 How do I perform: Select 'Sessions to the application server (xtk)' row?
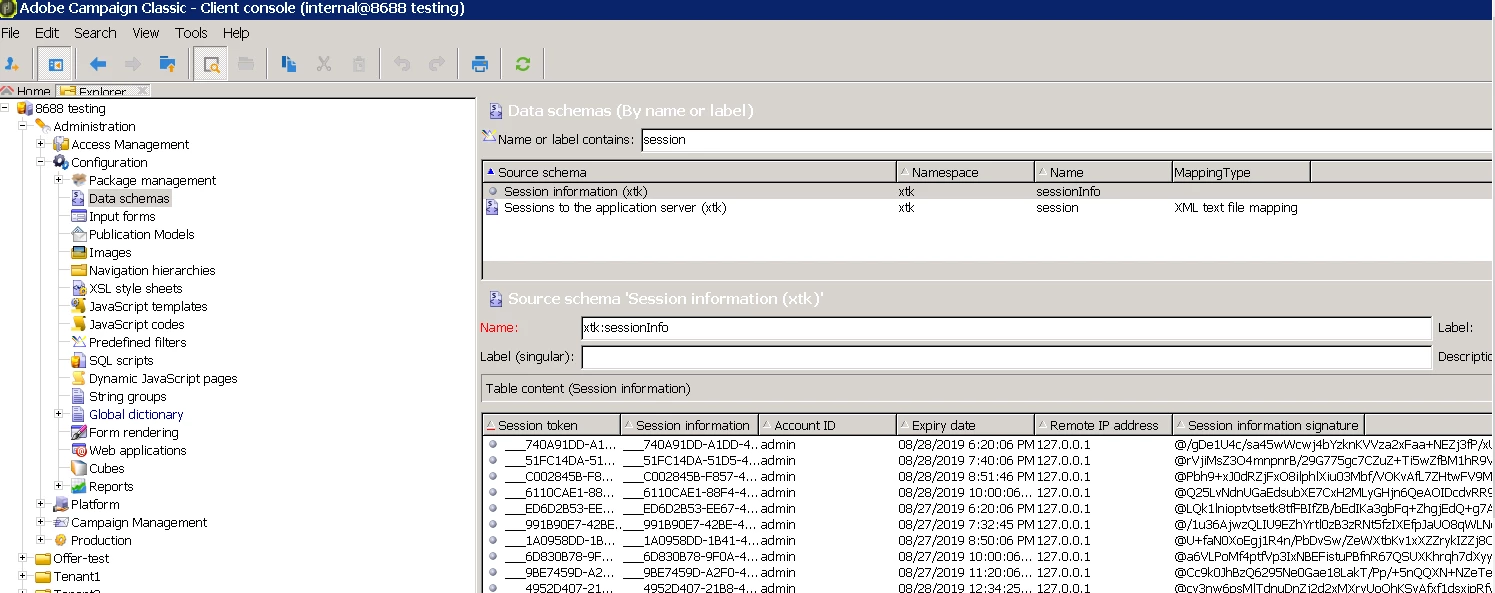(988, 208)
